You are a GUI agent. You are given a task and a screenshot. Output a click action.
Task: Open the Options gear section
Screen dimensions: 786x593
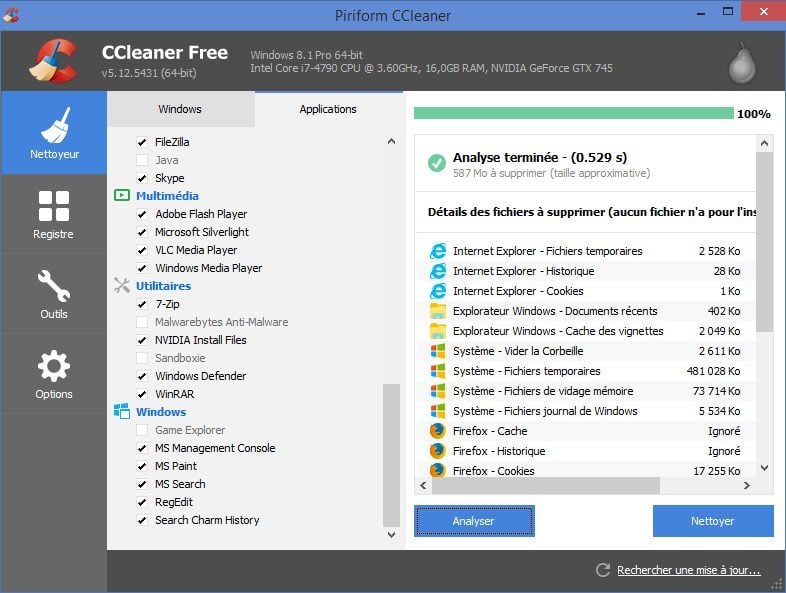click(54, 374)
